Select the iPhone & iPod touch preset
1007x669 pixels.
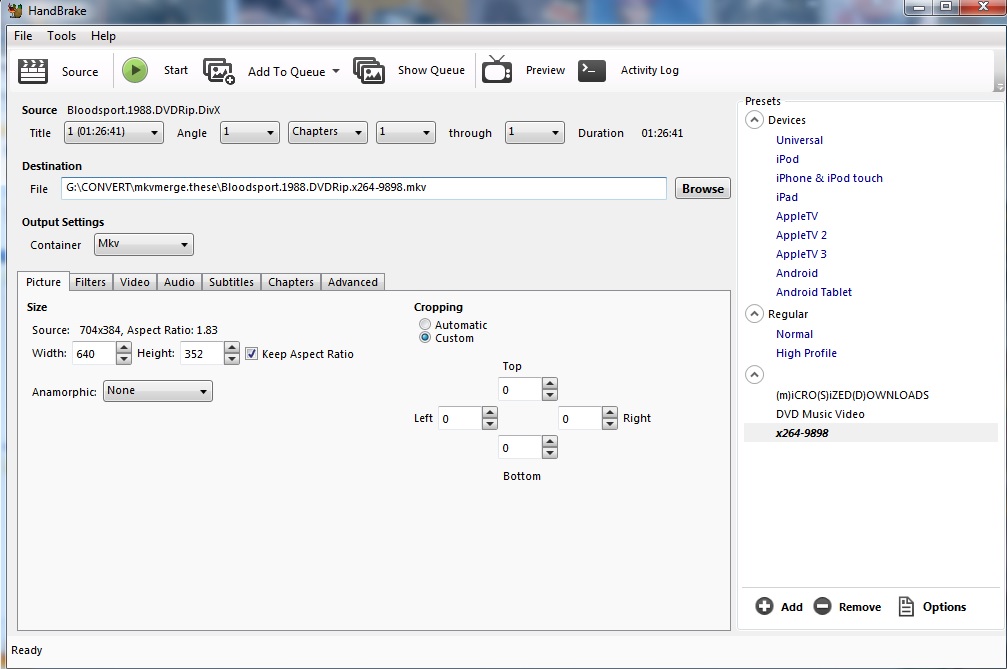pos(829,178)
